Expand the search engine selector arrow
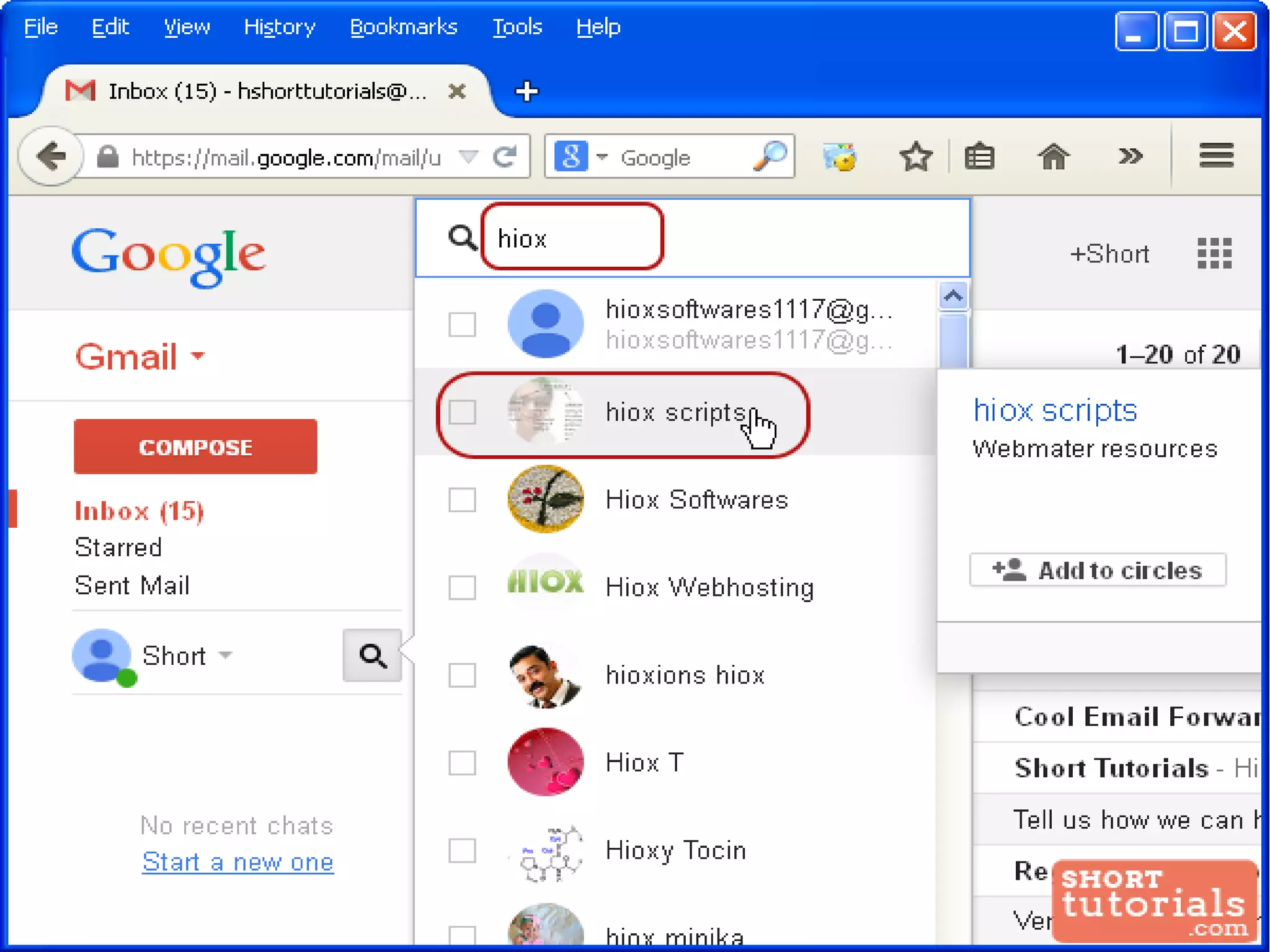The image size is (1270, 952). [602, 158]
